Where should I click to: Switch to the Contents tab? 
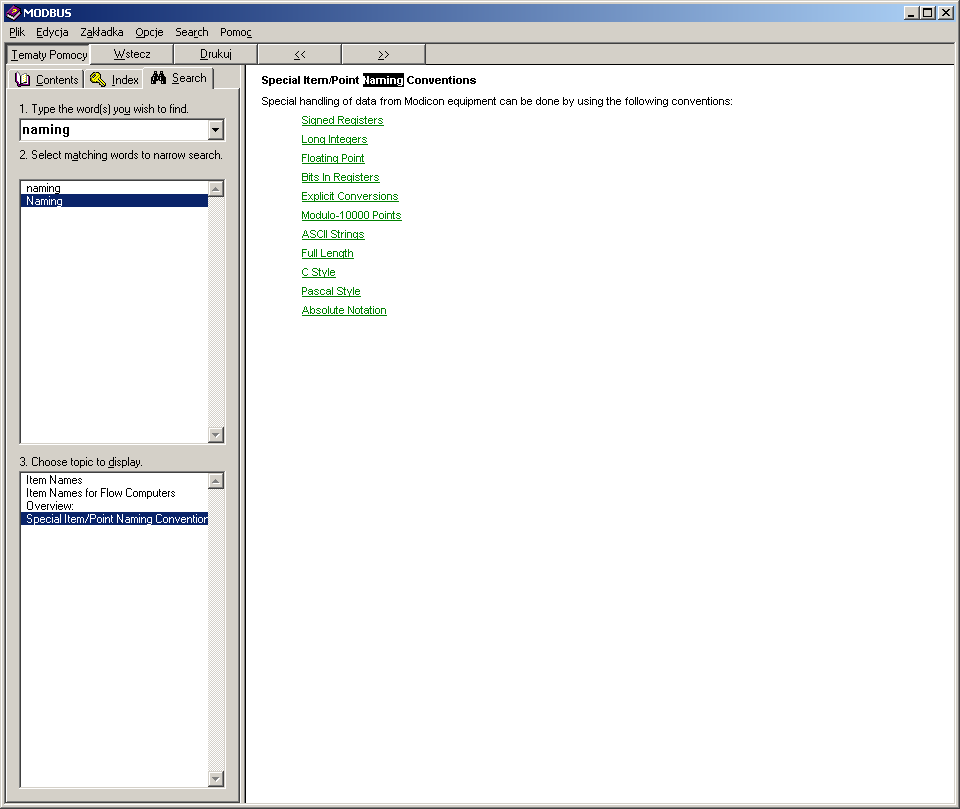click(x=47, y=80)
